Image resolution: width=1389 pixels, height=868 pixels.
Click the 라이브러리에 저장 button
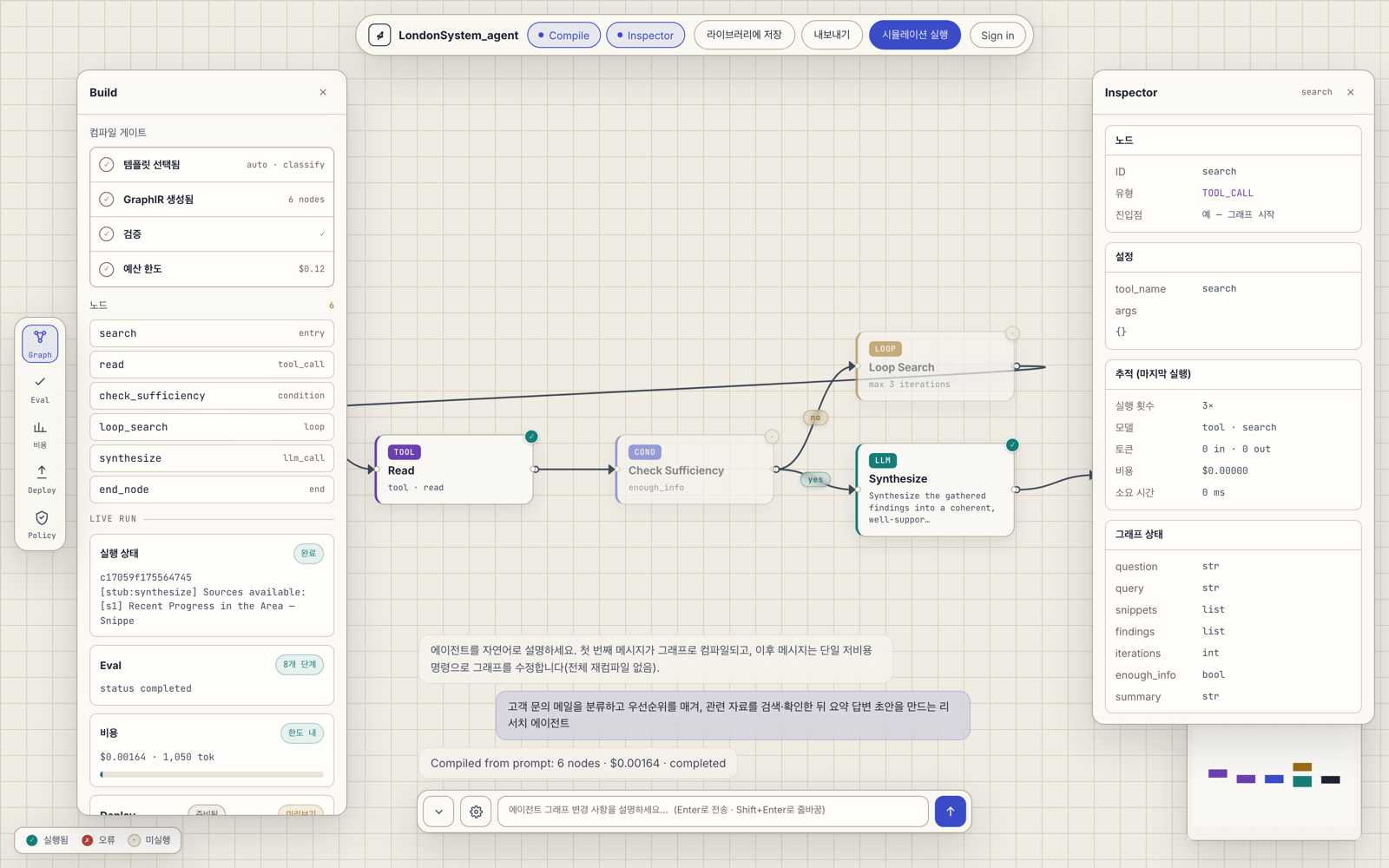(x=744, y=35)
